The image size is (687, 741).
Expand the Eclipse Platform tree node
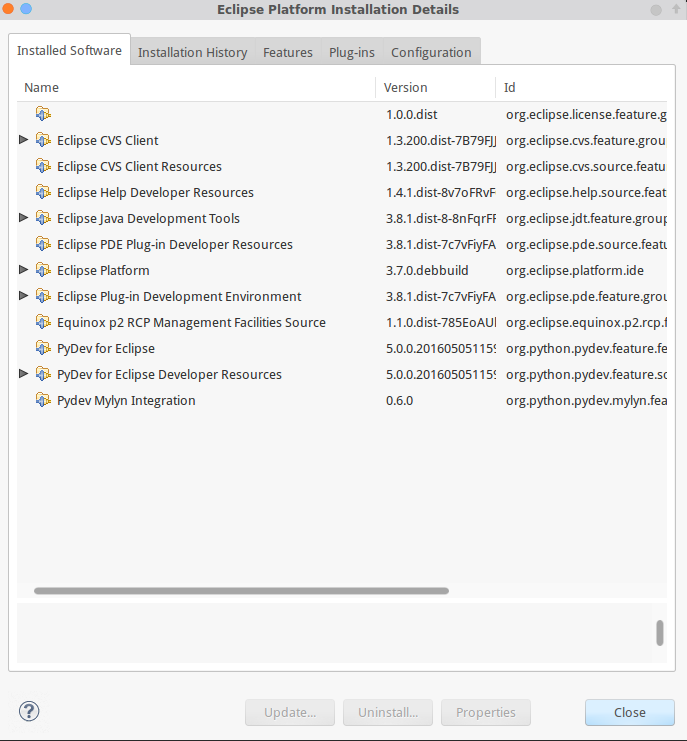pyautogui.click(x=23, y=269)
